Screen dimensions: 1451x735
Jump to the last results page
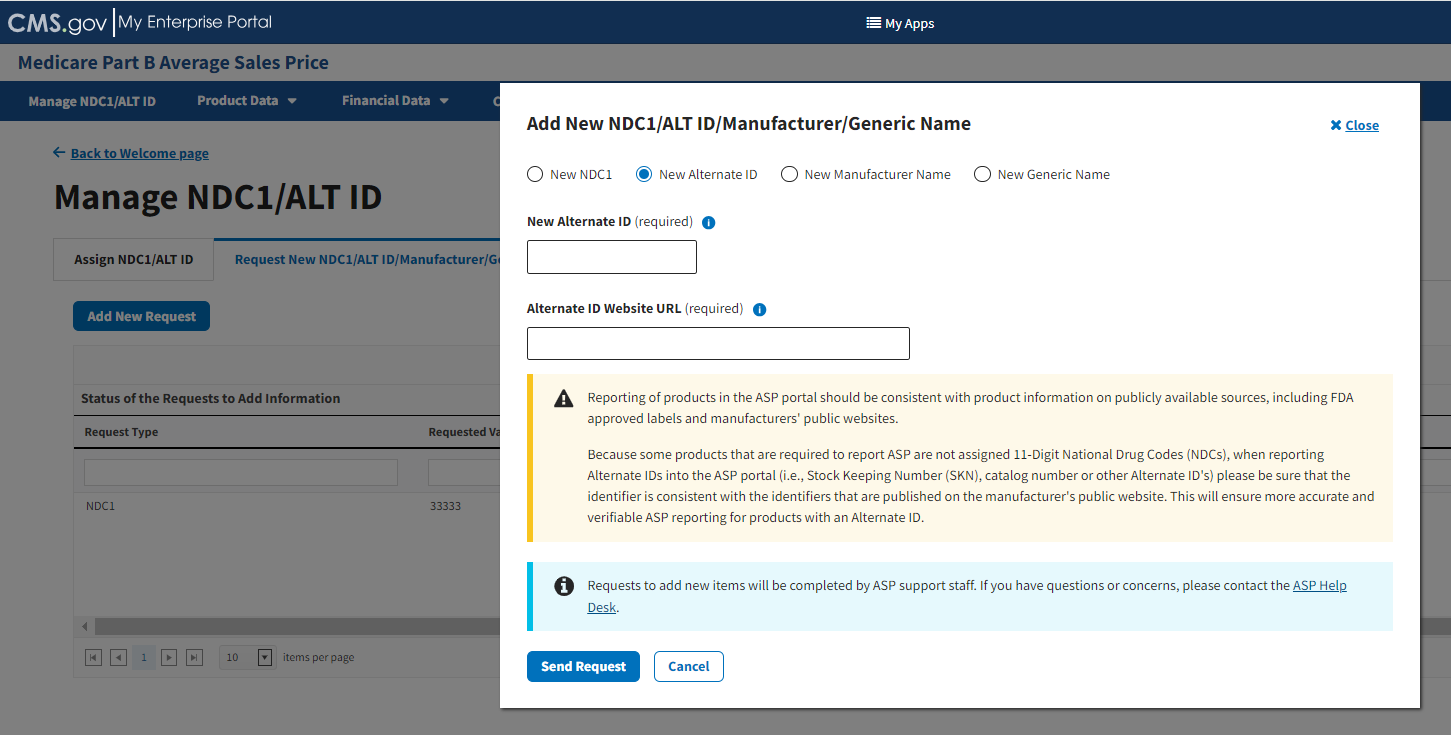(x=194, y=657)
